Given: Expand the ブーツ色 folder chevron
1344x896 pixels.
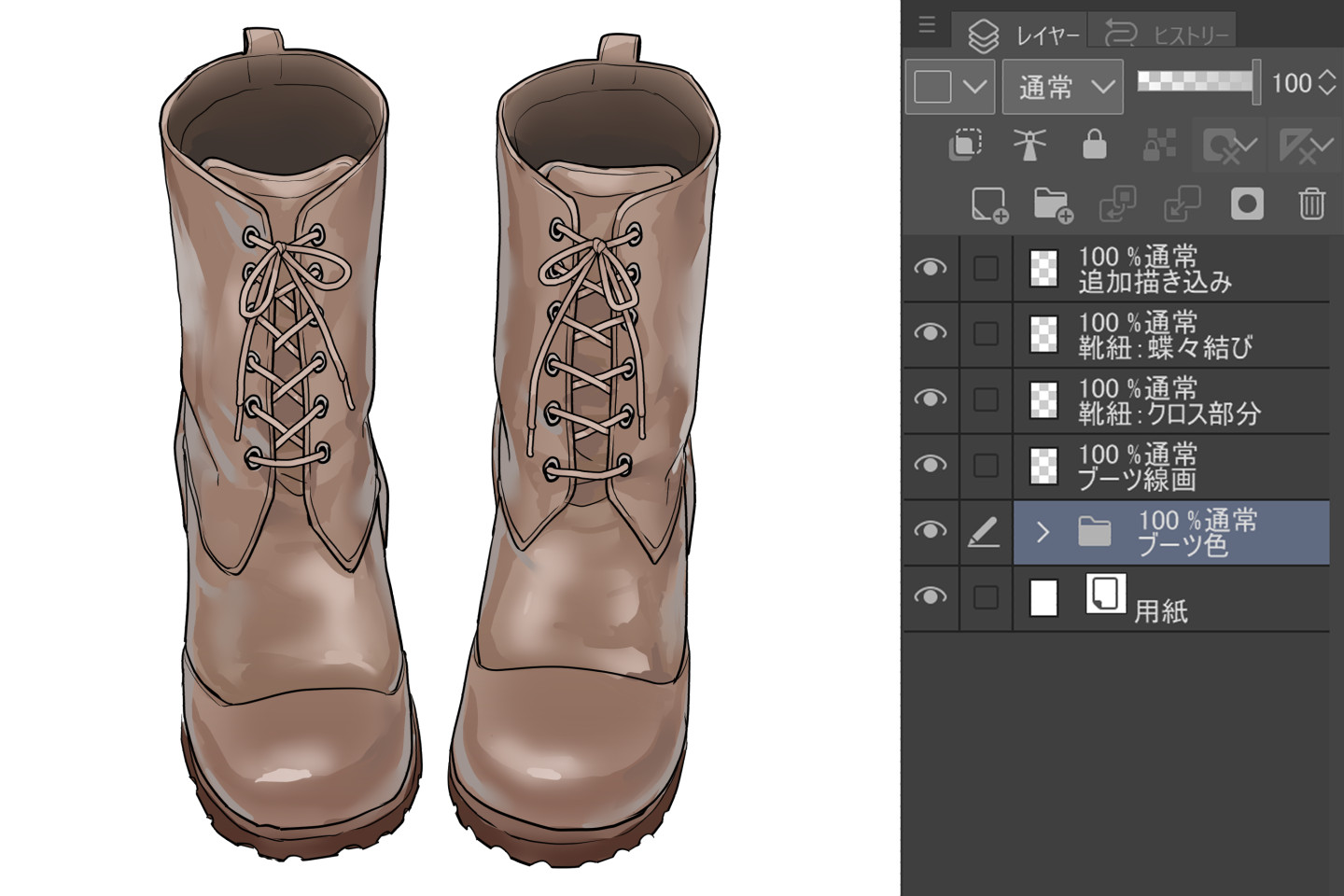Looking at the screenshot, I should (x=1043, y=532).
